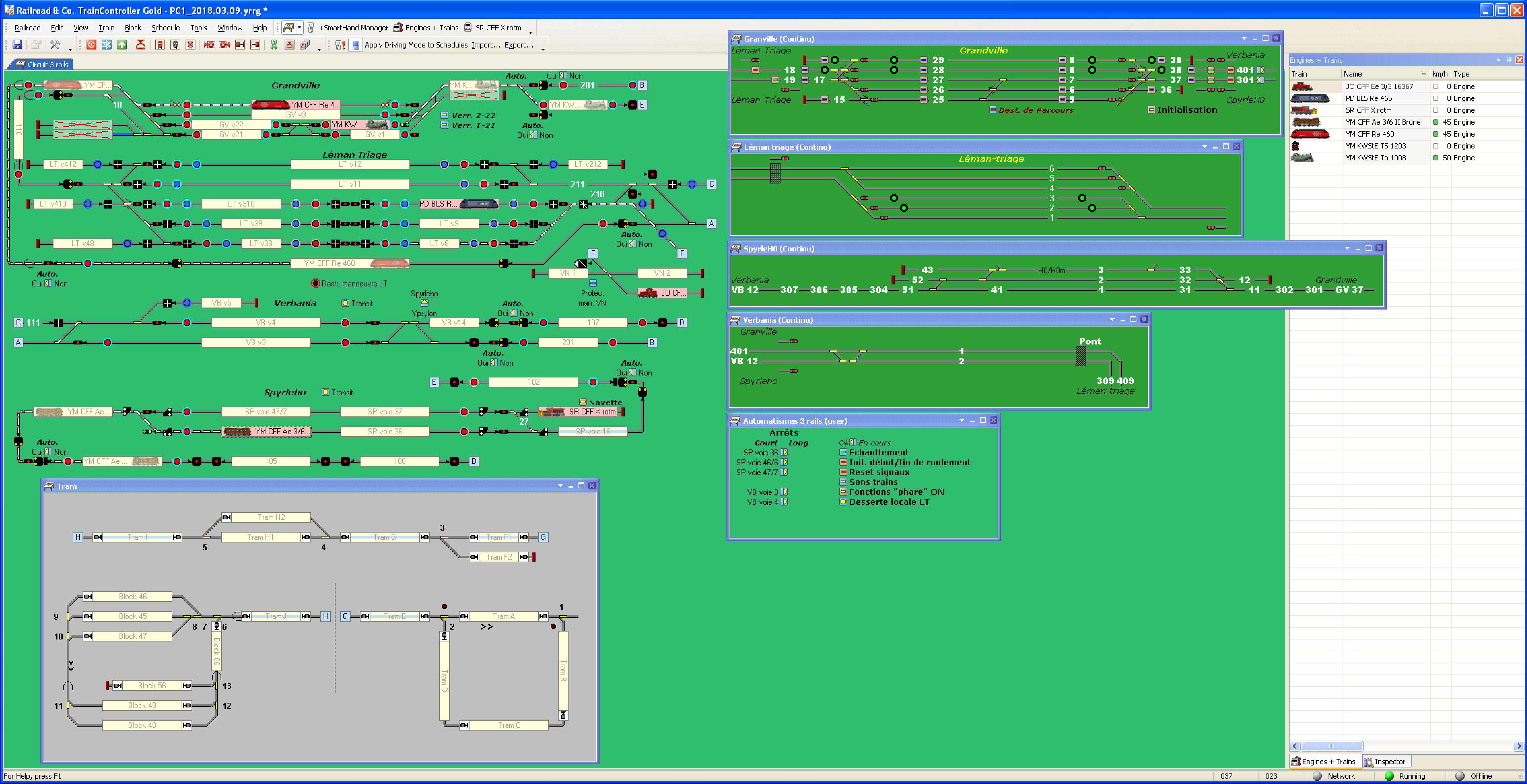Open SpyrleH0 window dropdown arrow

1347,248
